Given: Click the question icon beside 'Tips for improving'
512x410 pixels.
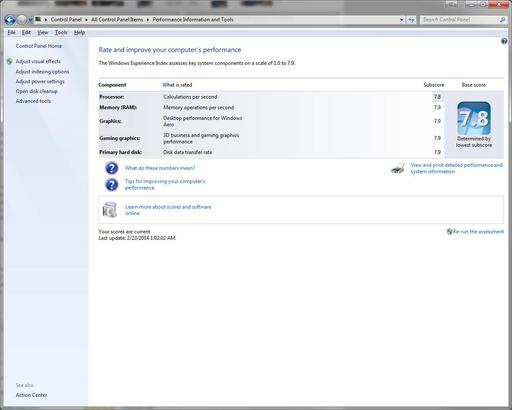Looking at the screenshot, I should [112, 184].
